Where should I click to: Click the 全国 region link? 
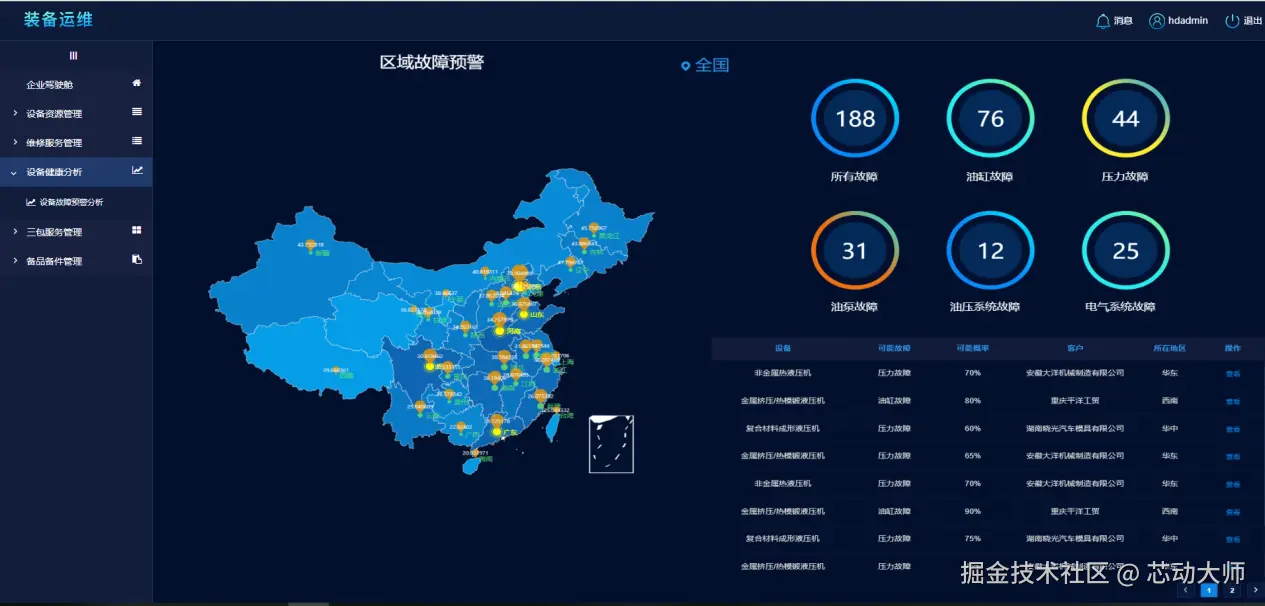point(712,65)
